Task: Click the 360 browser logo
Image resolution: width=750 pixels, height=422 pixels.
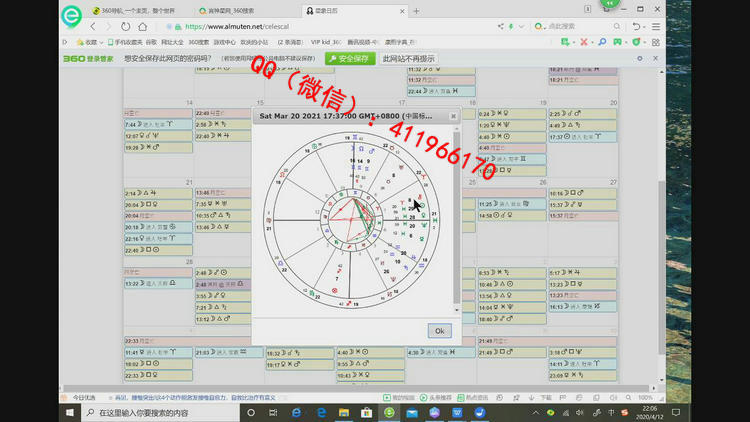Action: click(x=71, y=19)
